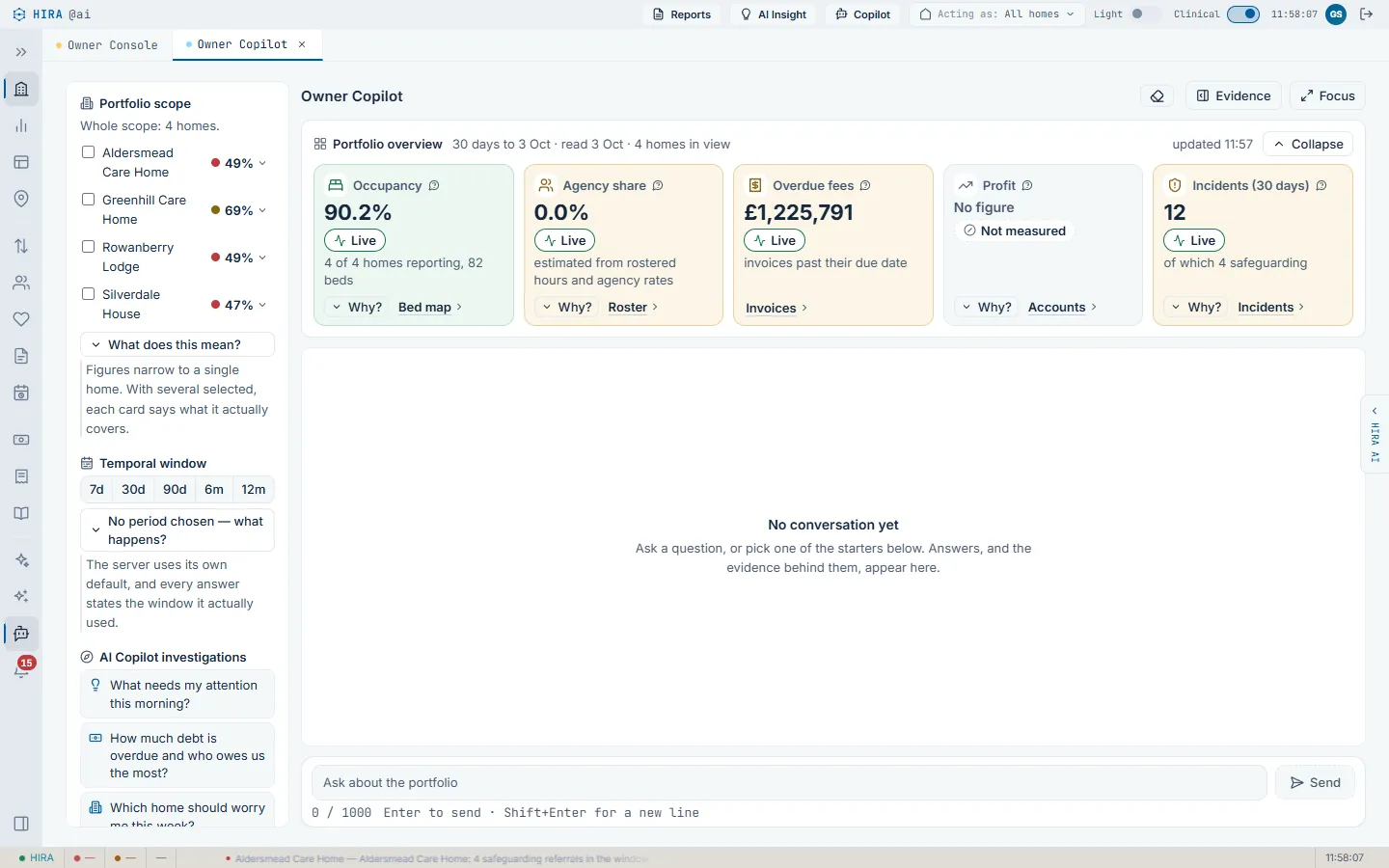Tick the Rowanberry Lodge checkbox
Viewport: 1389px width, 868px height.
click(x=89, y=247)
